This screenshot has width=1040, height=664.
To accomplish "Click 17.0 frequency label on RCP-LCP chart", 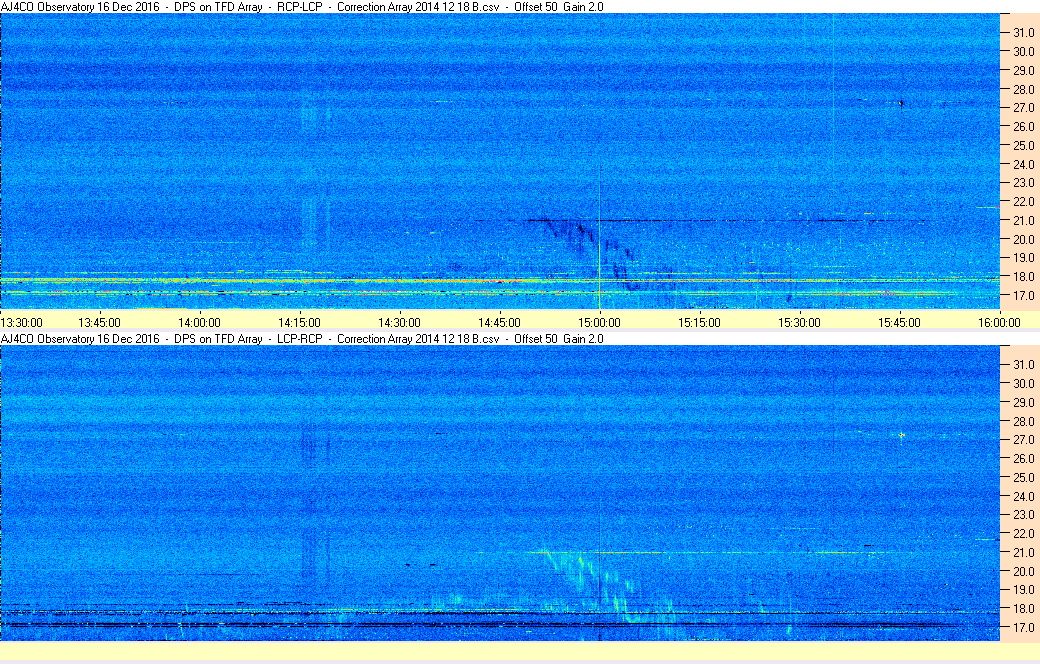I will (1023, 295).
